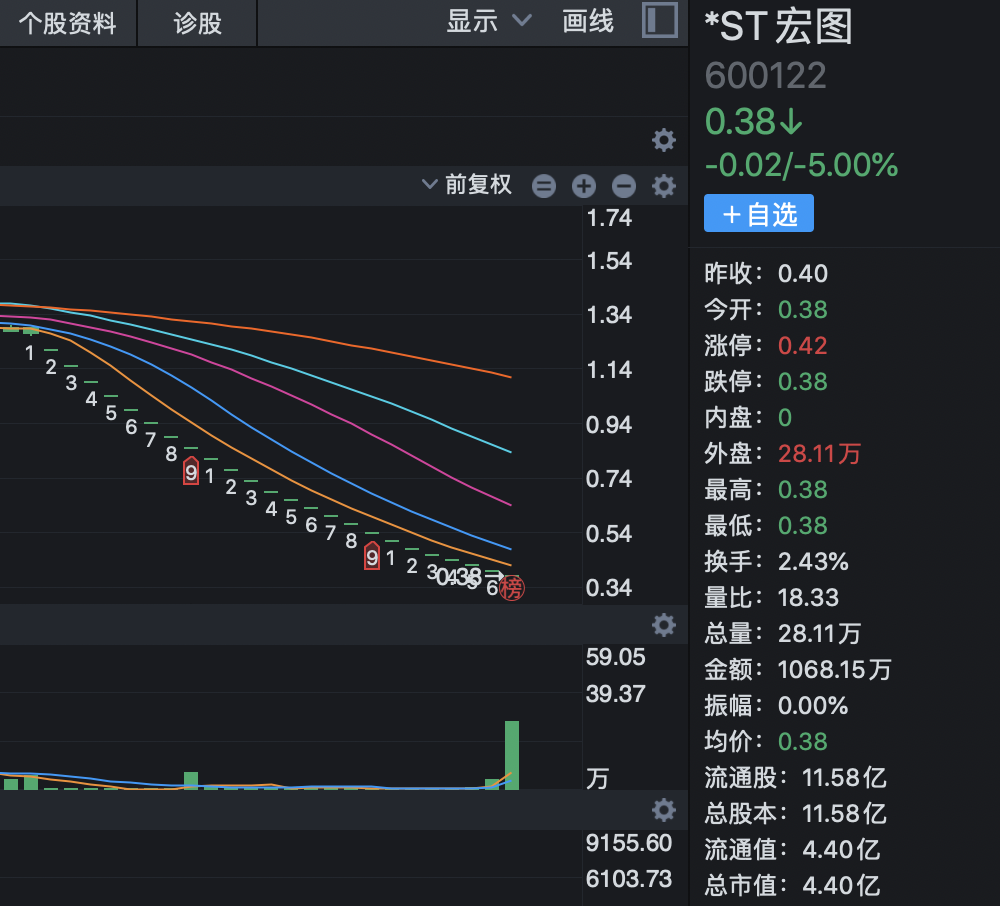Zoom in chart with plus icon
1000x906 pixels.
pos(584,185)
